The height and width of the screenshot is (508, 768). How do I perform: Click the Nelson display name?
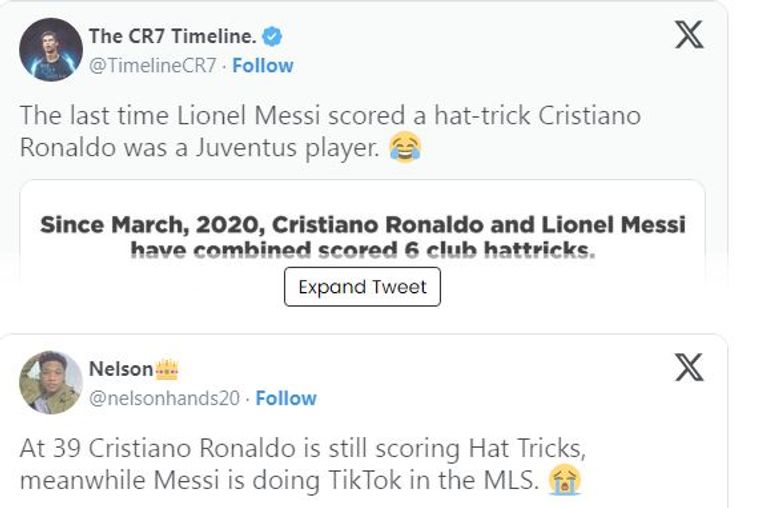[121, 369]
